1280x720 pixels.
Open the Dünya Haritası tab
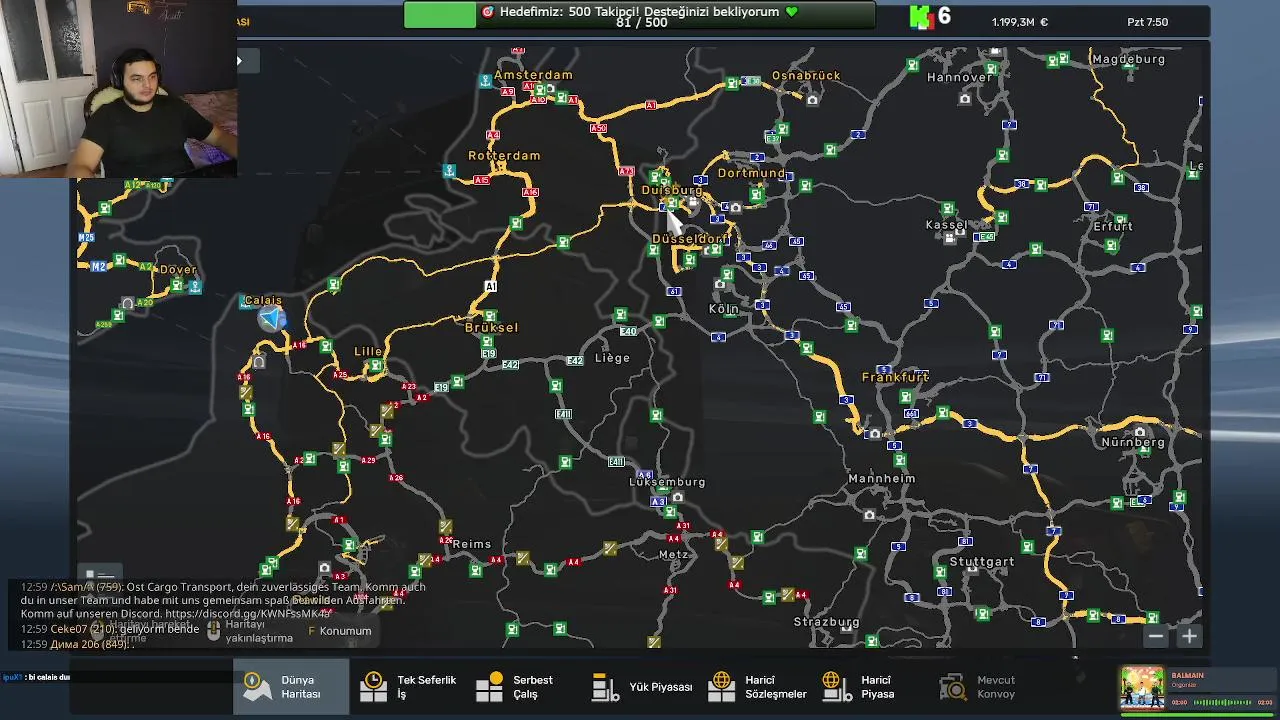(x=292, y=686)
